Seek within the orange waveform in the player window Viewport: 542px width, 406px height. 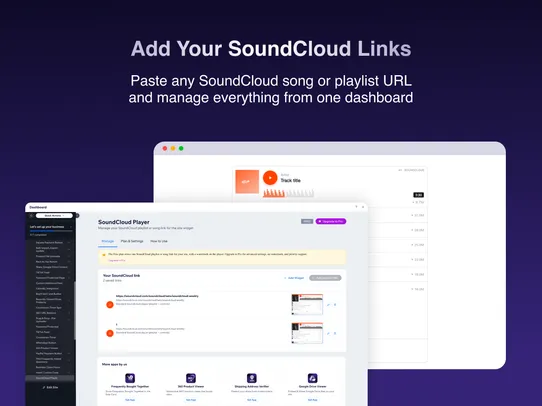pyautogui.click(x=274, y=193)
